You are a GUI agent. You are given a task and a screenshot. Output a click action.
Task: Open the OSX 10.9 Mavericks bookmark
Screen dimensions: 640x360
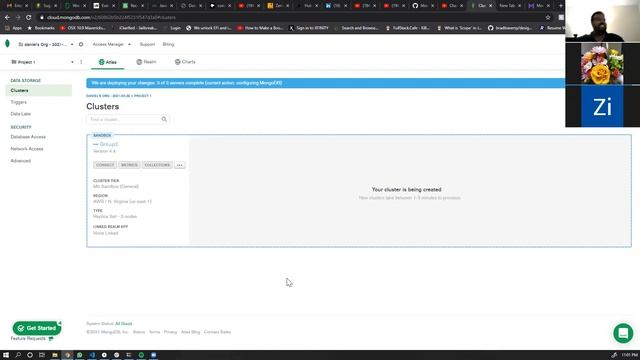click(x=83, y=28)
